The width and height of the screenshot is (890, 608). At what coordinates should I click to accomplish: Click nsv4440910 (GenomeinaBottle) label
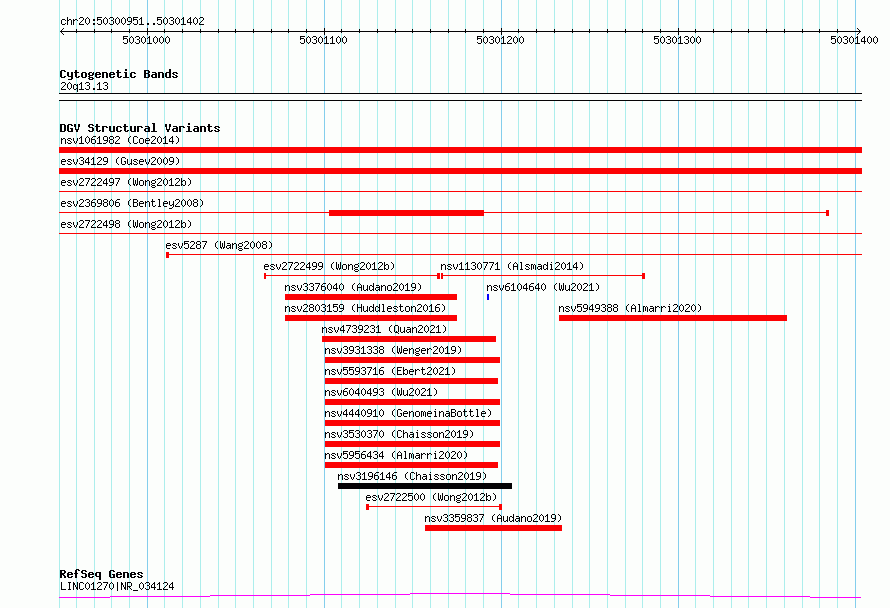tap(408, 413)
